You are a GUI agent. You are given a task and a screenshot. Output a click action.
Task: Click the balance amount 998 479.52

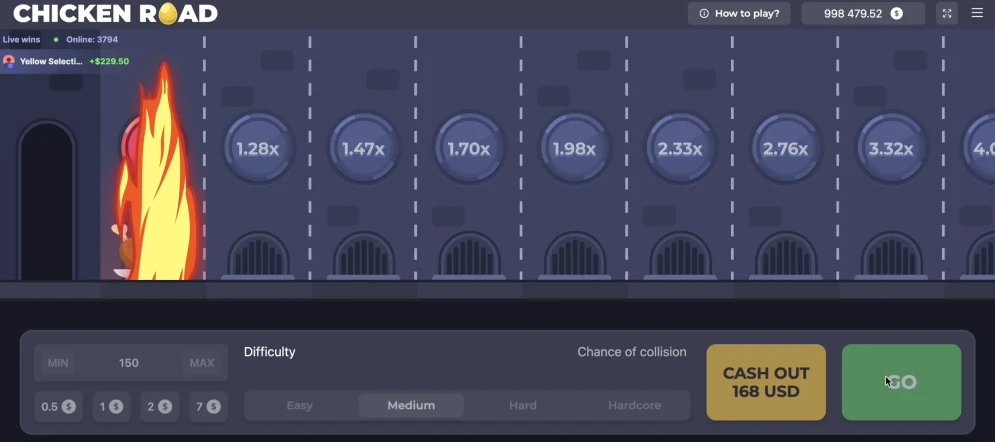(853, 13)
